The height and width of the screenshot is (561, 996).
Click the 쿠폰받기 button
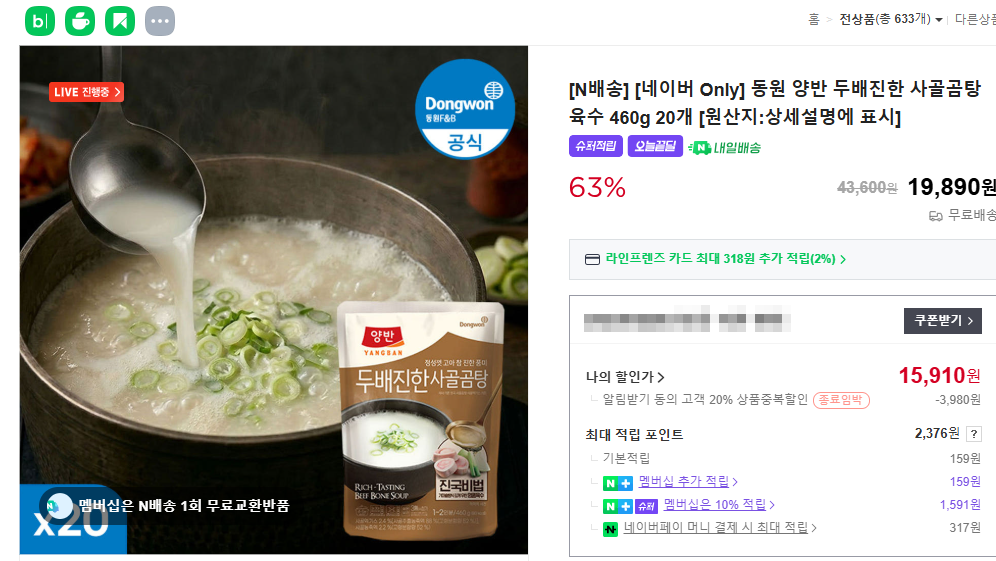tap(943, 321)
